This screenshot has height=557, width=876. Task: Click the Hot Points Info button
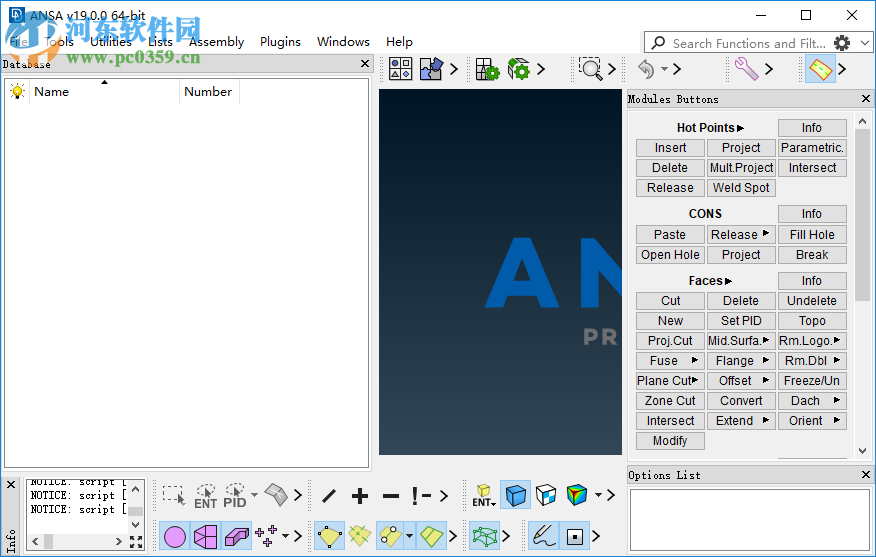812,128
